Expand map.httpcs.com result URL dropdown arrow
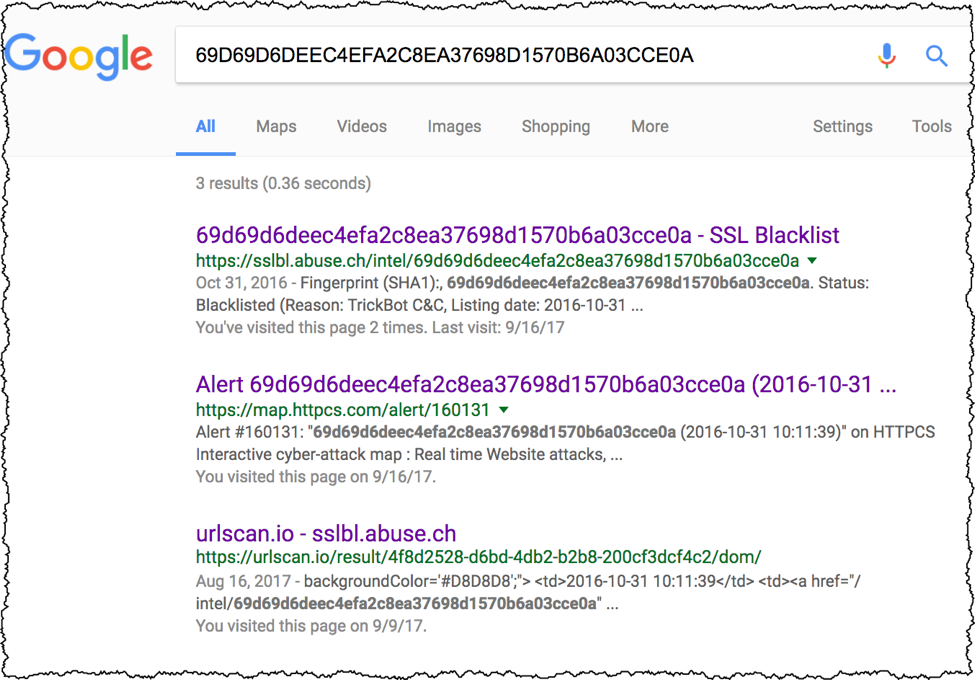Image resolution: width=975 pixels, height=680 pixels. (x=504, y=410)
